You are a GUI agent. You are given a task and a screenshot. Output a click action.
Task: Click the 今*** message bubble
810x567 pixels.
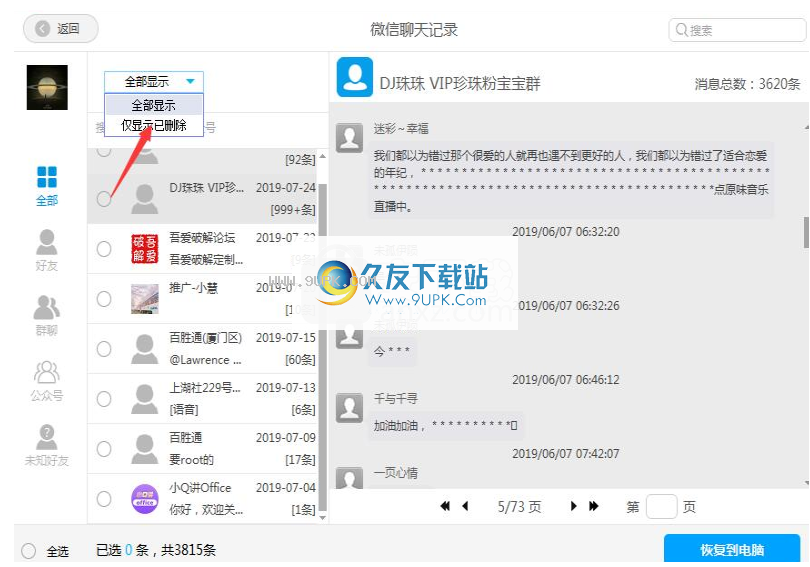pos(392,351)
